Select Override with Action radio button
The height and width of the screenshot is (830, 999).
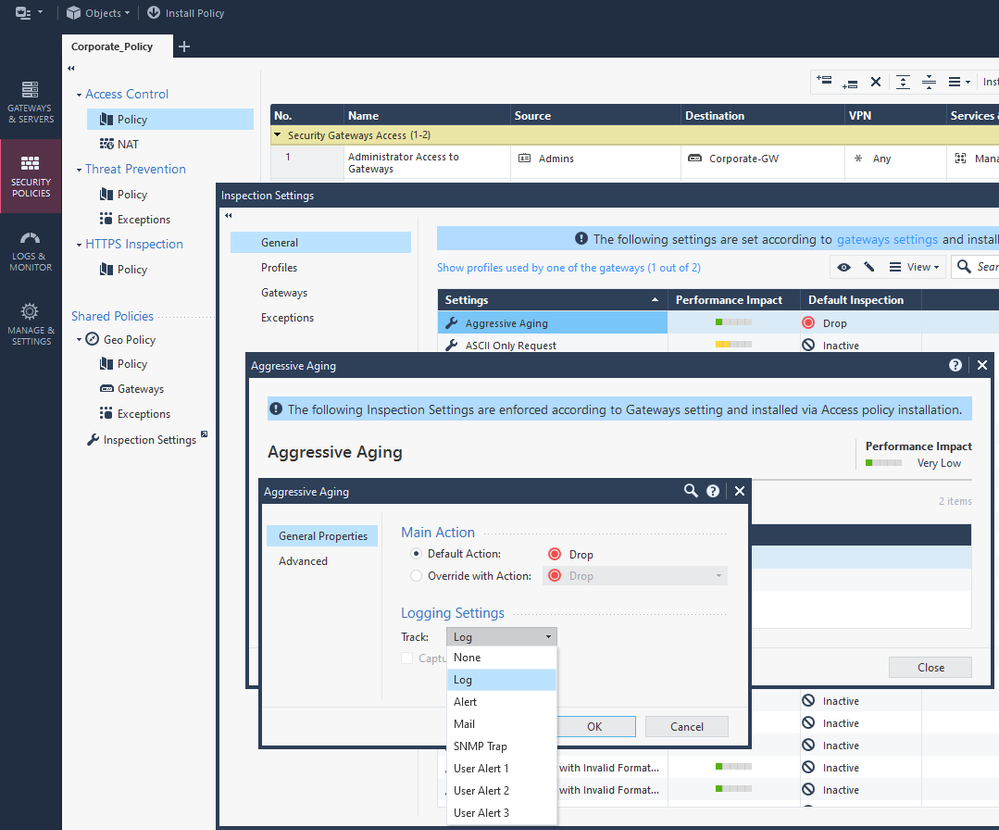(417, 576)
